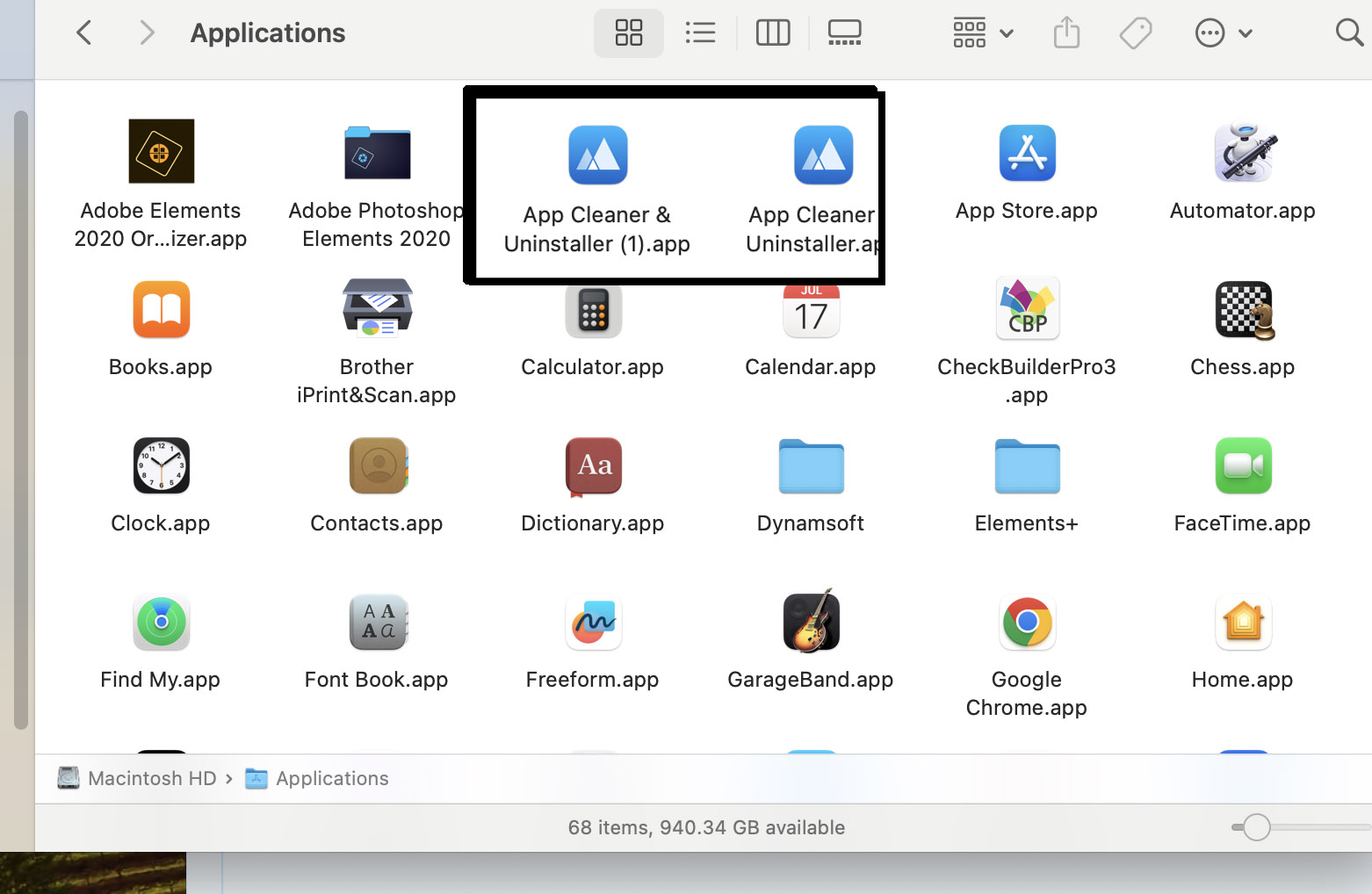This screenshot has height=894, width=1372.
Task: Select the Dynamsoft folder icon
Action: (x=811, y=466)
